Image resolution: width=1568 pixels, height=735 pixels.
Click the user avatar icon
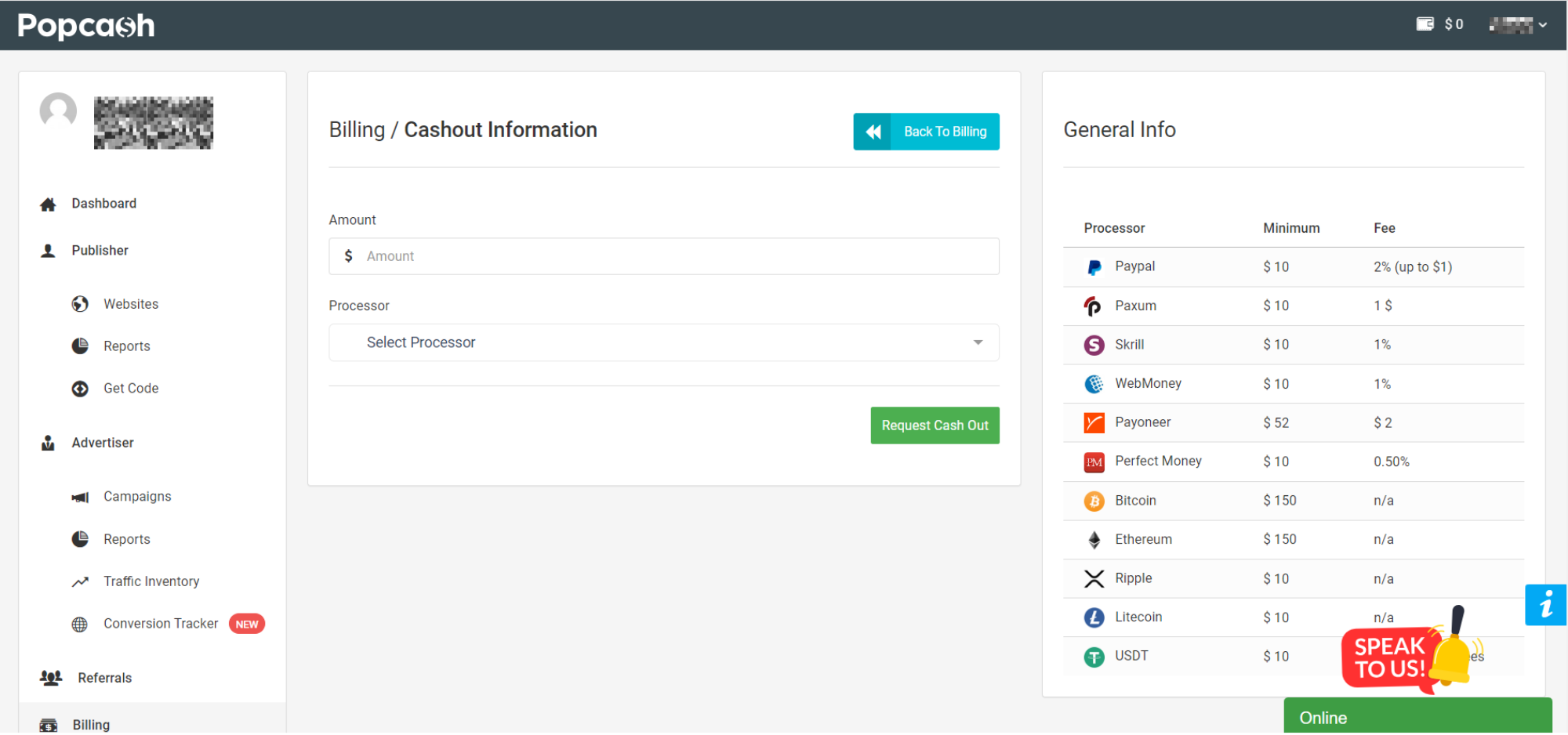pyautogui.click(x=58, y=110)
